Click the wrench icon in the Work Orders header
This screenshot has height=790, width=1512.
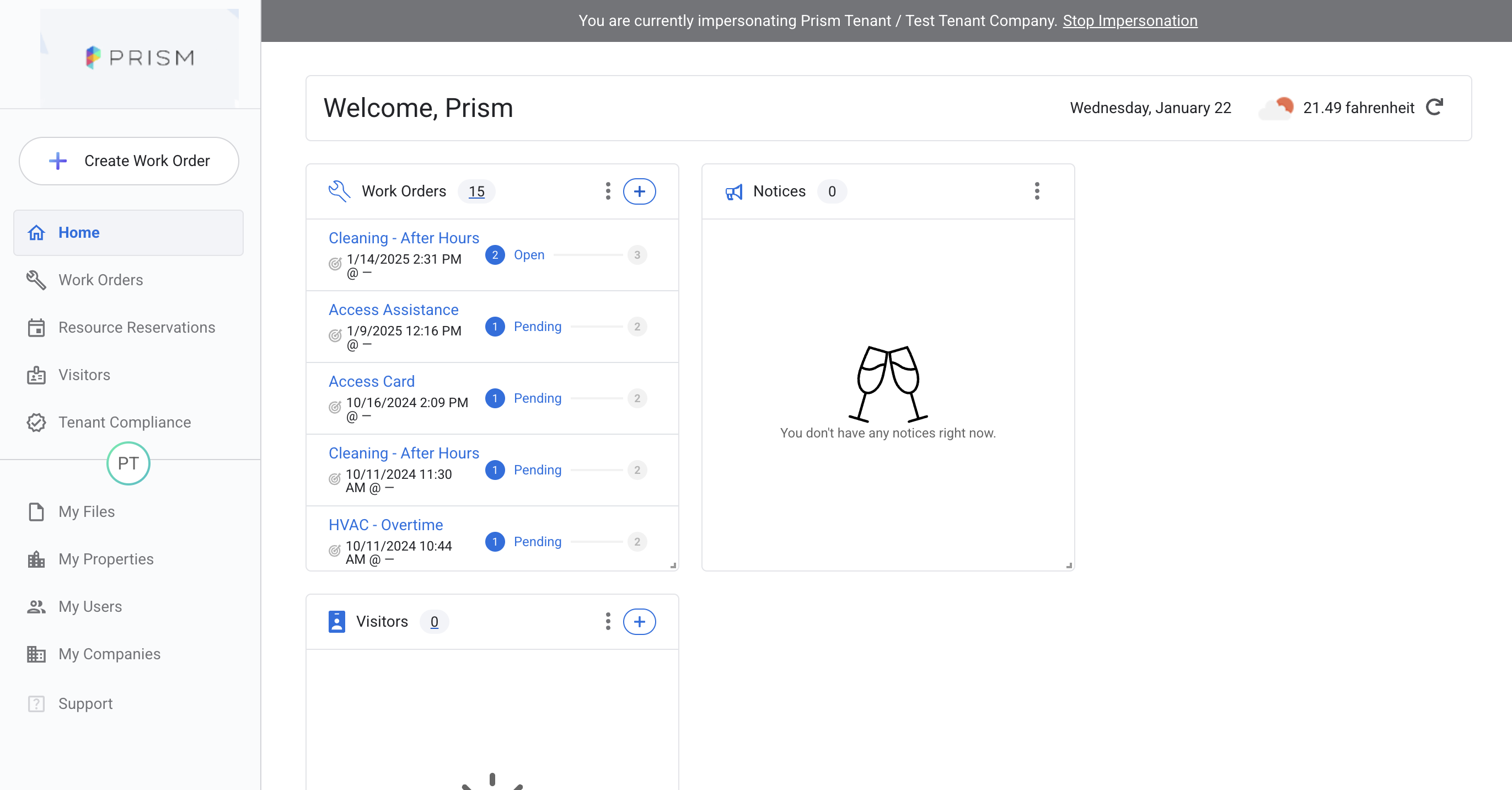tap(339, 191)
